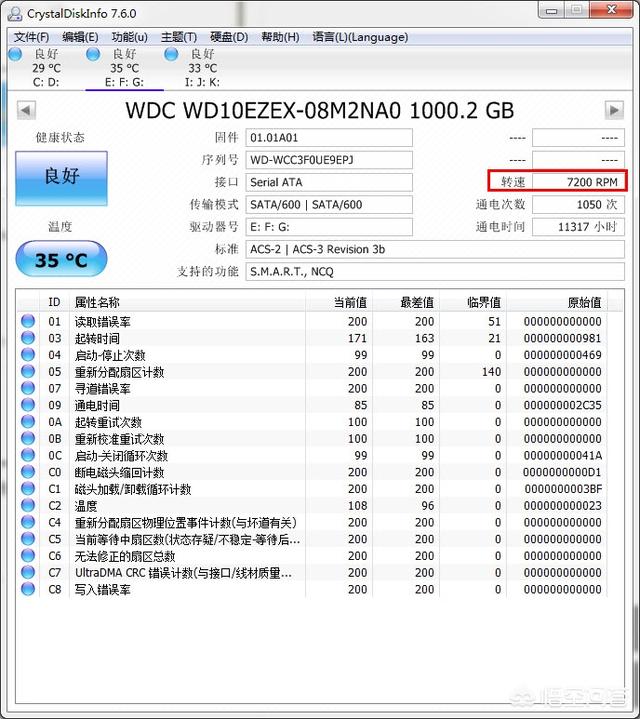This screenshot has width=640, height=719.
Task: Click the ACS-2 | ACS-3 Revision 3b field
Action: click(435, 249)
